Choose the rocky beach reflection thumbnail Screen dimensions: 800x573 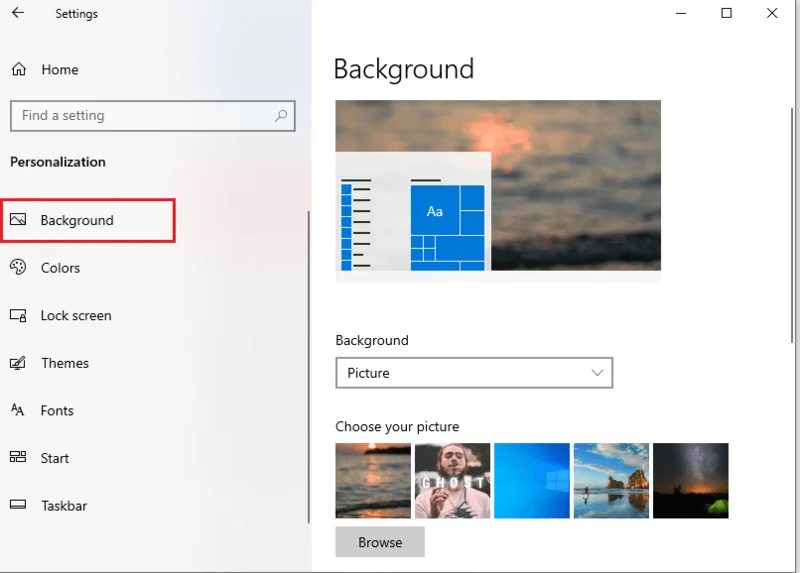(611, 481)
